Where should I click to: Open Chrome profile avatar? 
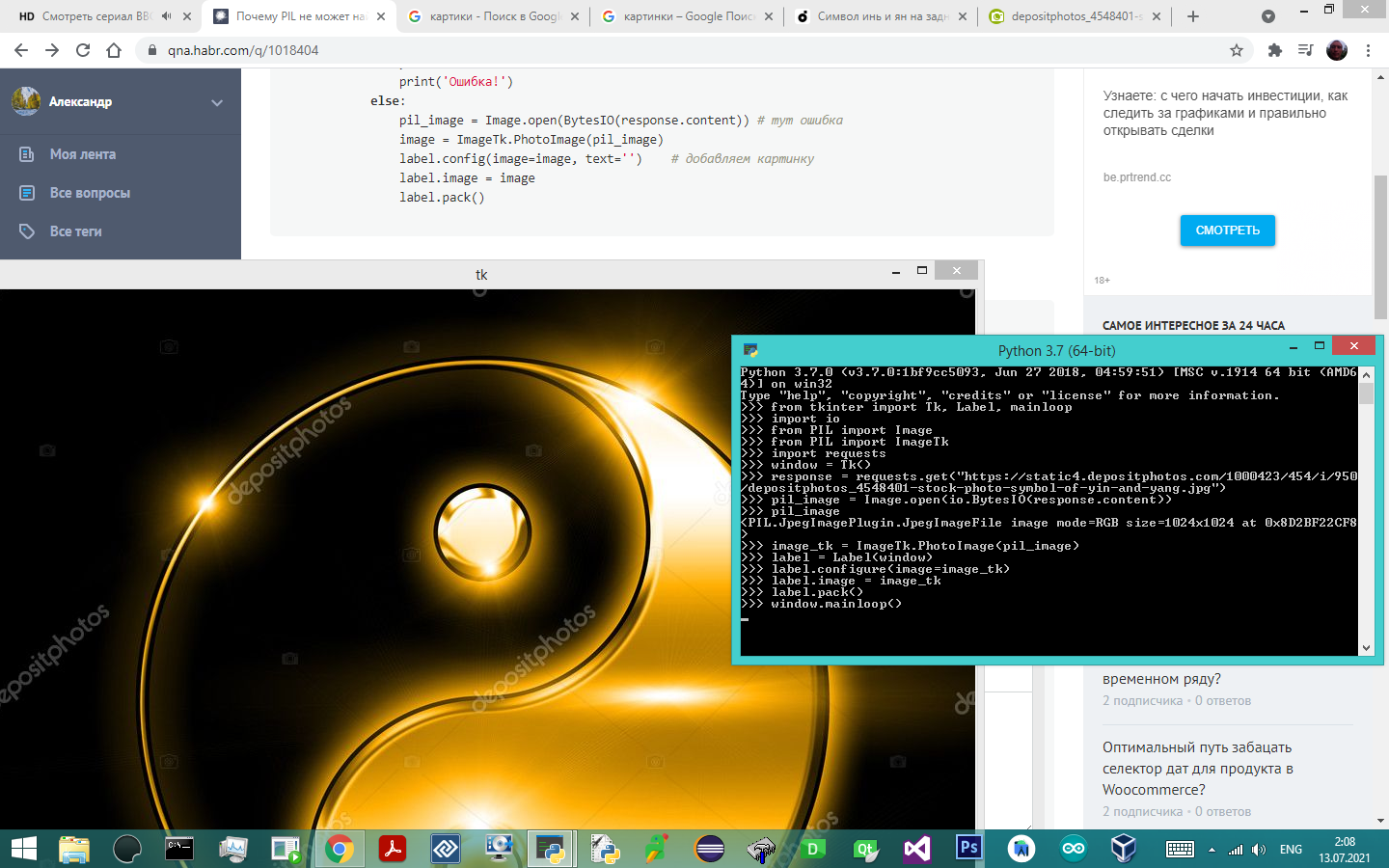(1337, 50)
